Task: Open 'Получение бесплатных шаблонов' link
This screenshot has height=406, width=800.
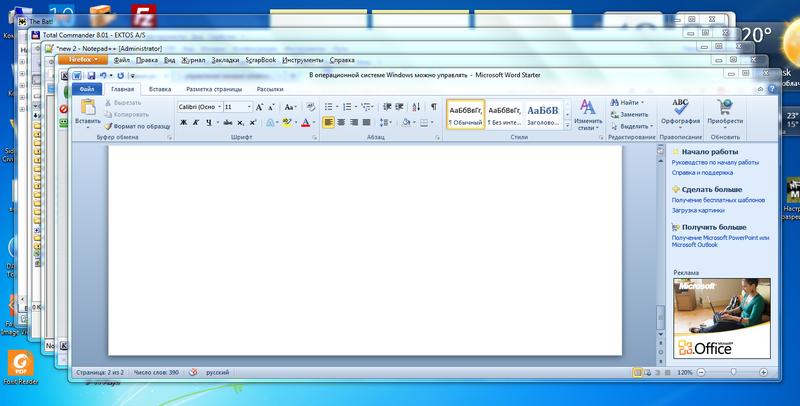Action: click(x=718, y=200)
